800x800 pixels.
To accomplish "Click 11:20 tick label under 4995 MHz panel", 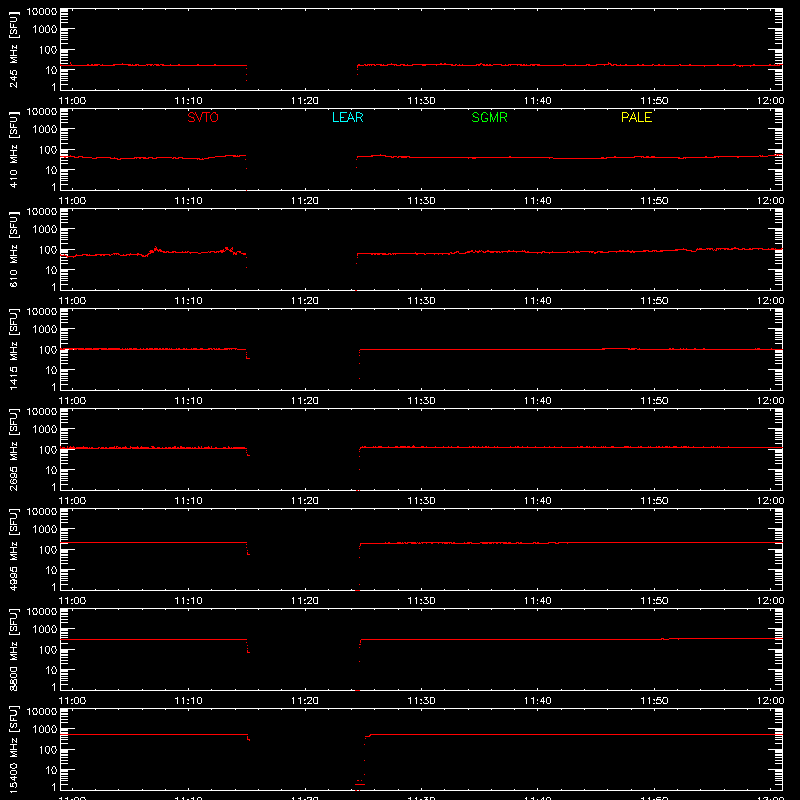I will pyautogui.click(x=305, y=601).
